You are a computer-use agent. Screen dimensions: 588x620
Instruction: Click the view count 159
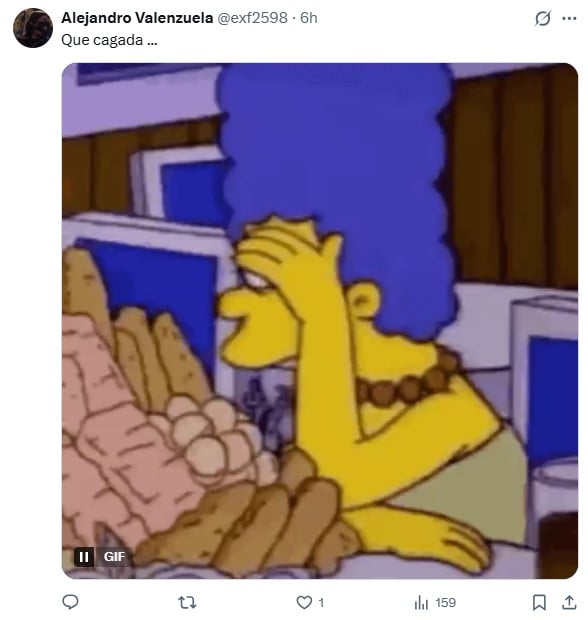(446, 603)
